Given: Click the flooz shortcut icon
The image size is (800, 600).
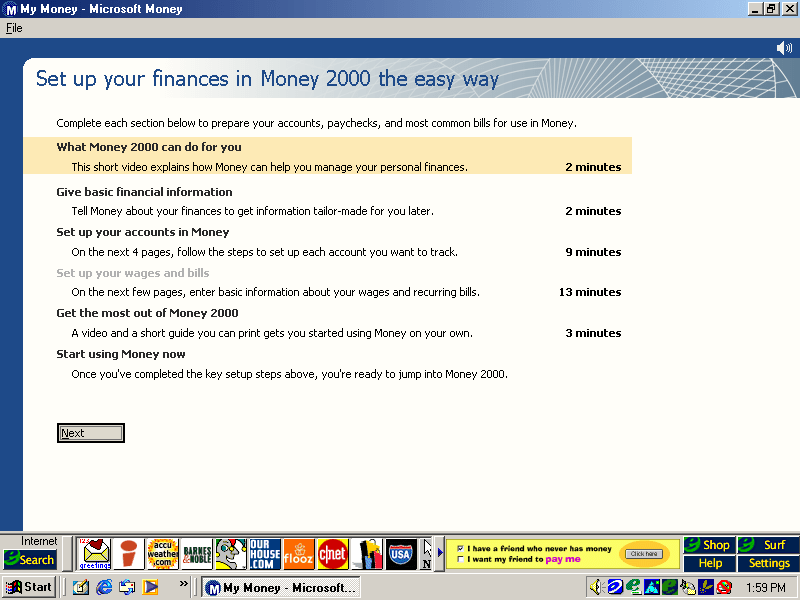Looking at the screenshot, I should pos(298,553).
